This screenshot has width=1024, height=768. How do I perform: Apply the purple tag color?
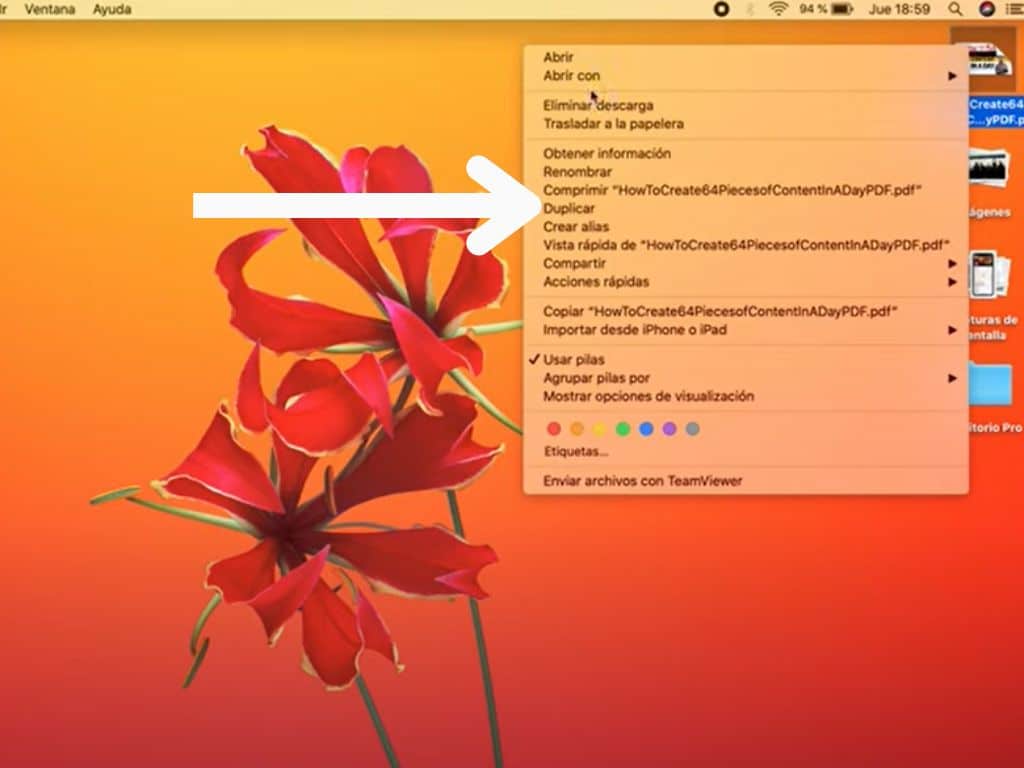[669, 429]
